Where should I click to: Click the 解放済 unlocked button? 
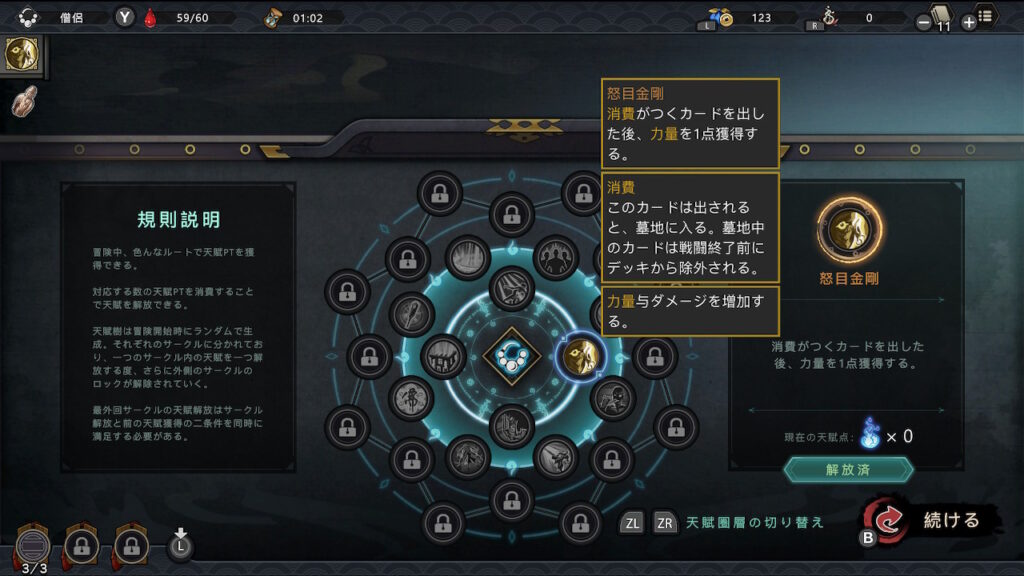(x=848, y=470)
